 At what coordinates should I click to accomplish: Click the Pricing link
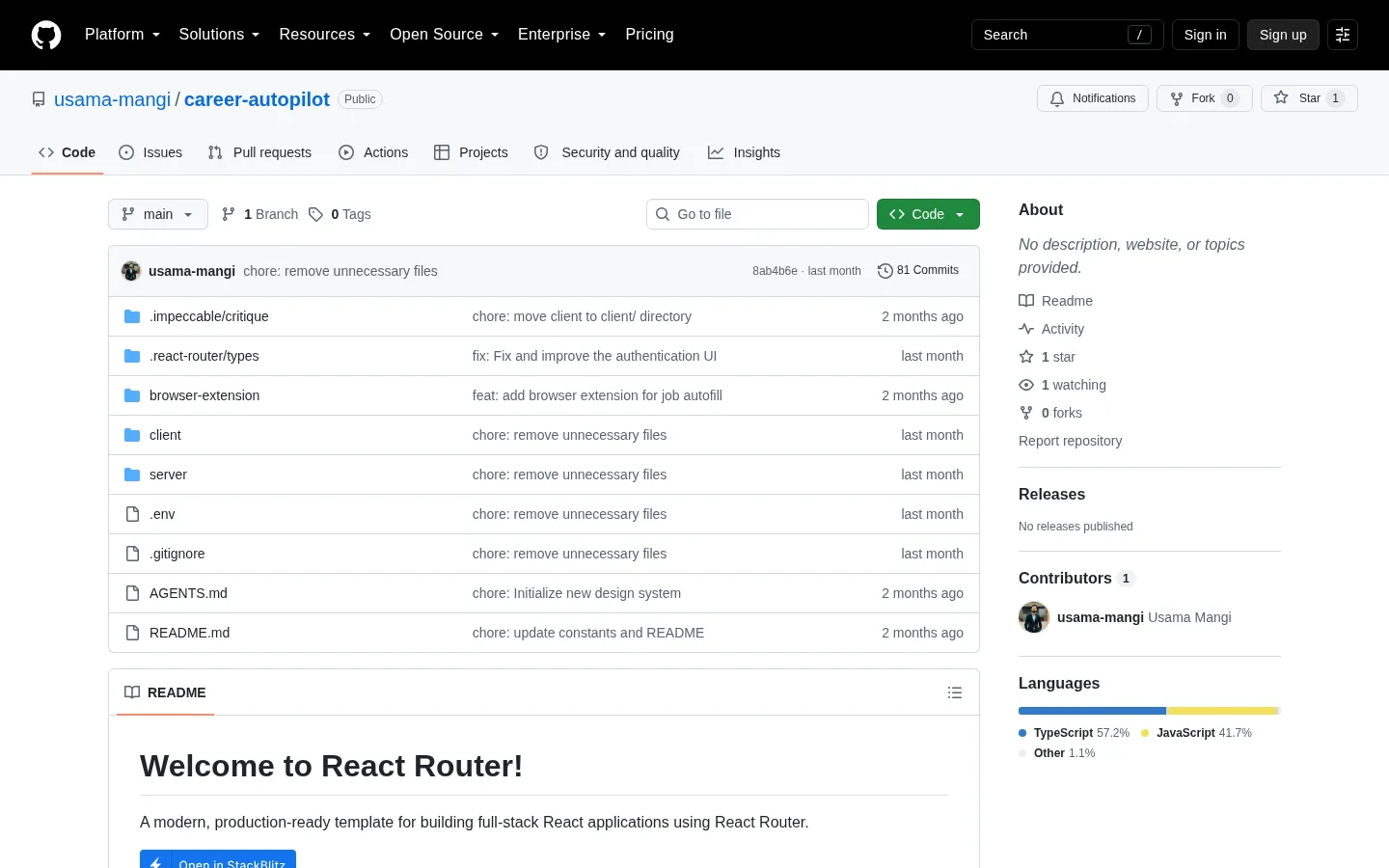click(649, 35)
